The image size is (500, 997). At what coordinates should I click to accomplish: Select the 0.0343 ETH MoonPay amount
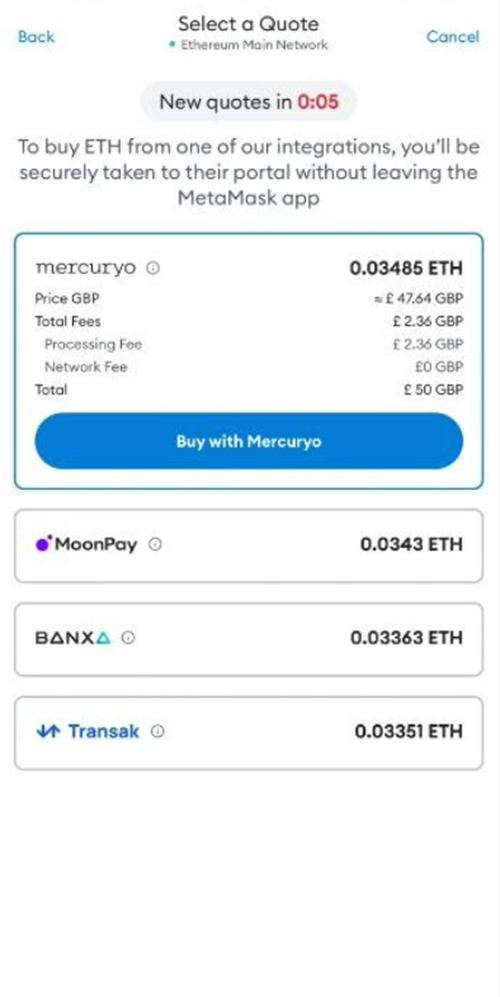(x=412, y=544)
